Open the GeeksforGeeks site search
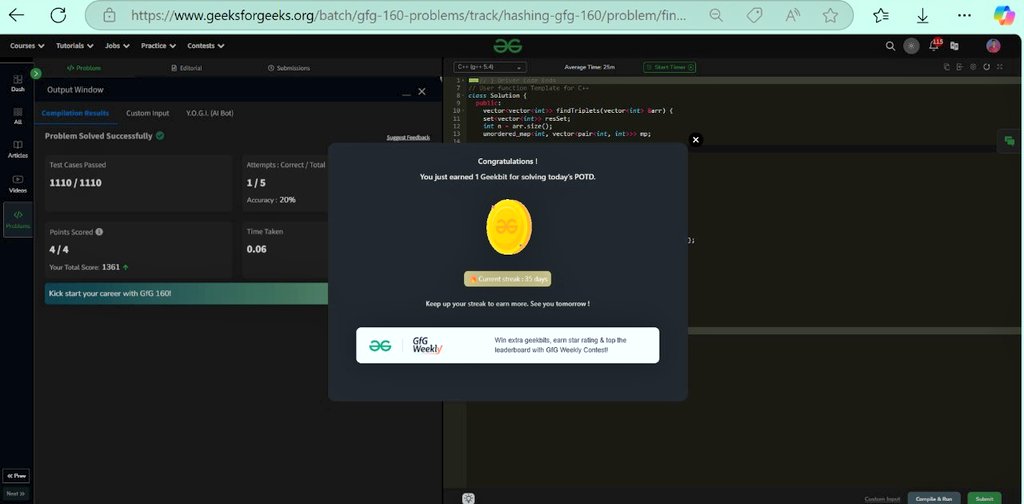The width and height of the screenshot is (1024, 504). (x=890, y=46)
